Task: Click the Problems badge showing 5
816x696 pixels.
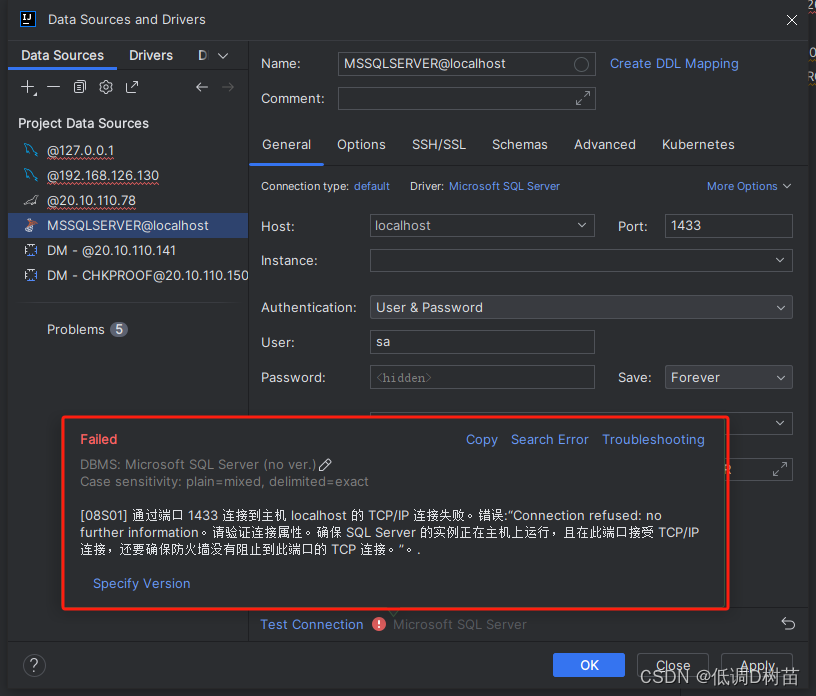Action: click(x=119, y=329)
